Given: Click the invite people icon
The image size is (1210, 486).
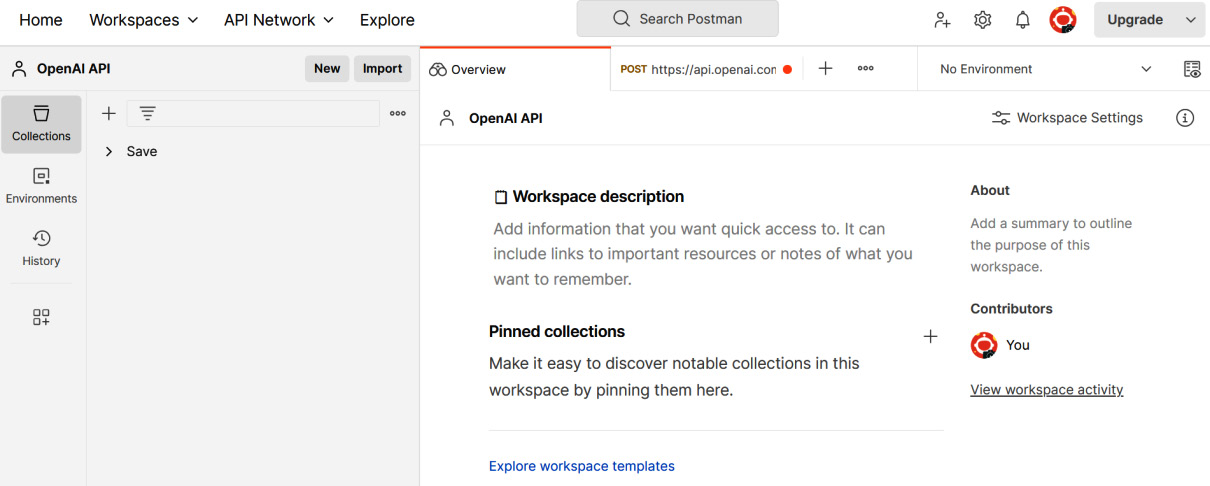Looking at the screenshot, I should click(x=942, y=20).
